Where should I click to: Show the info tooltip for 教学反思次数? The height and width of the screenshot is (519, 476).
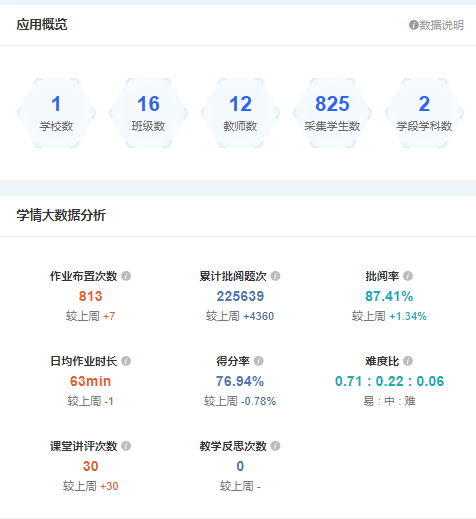pos(275,446)
